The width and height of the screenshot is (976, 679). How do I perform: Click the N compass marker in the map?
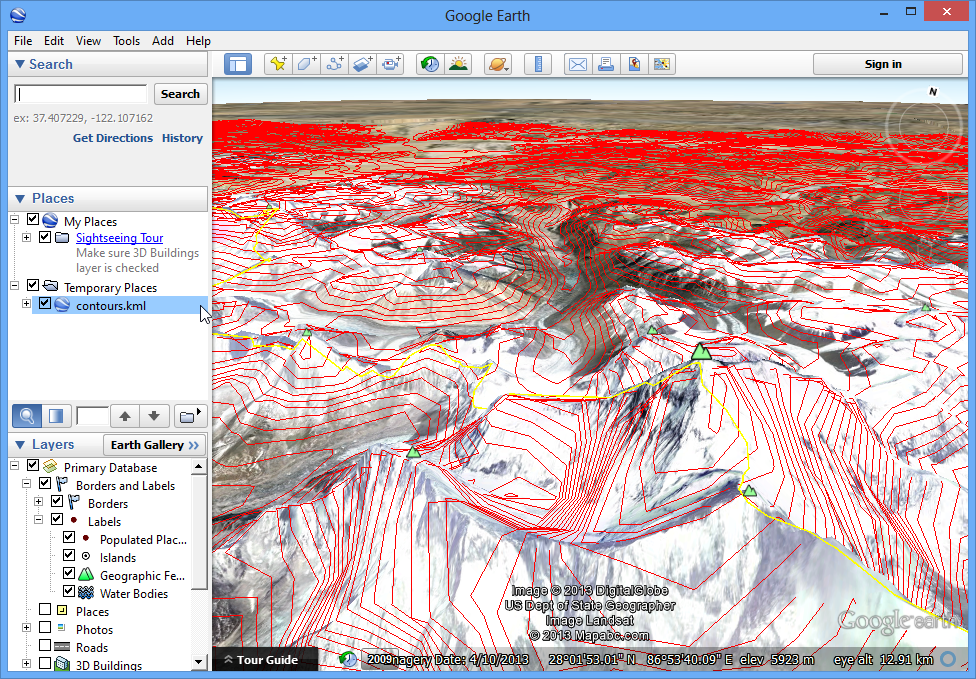tap(932, 91)
